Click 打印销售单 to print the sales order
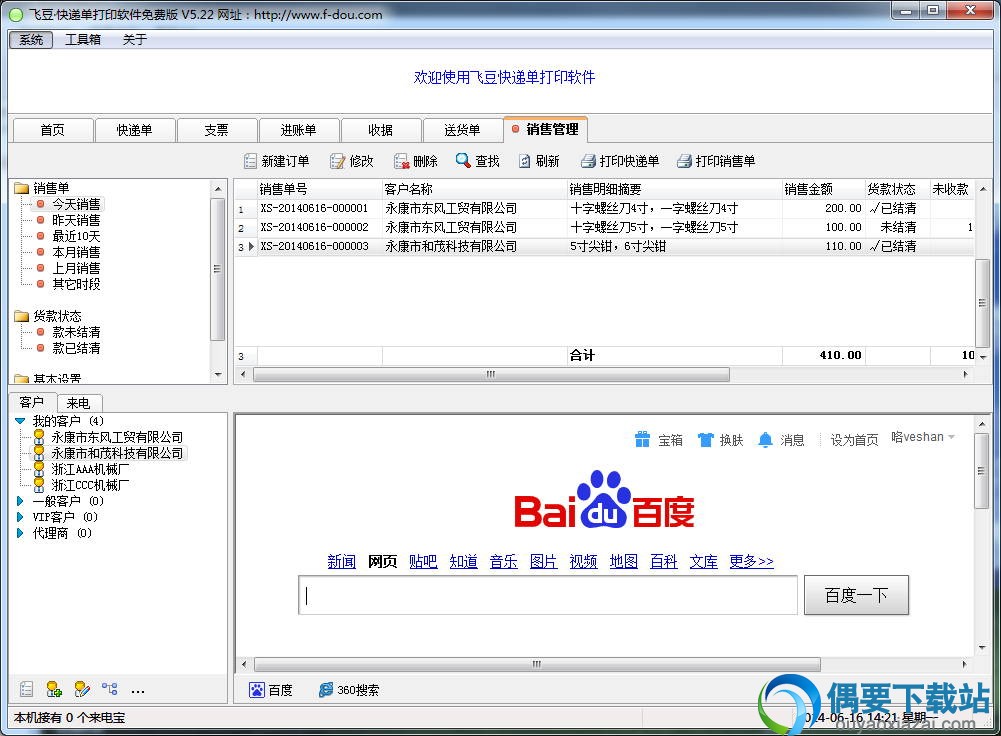The width and height of the screenshot is (1001, 736). [716, 161]
